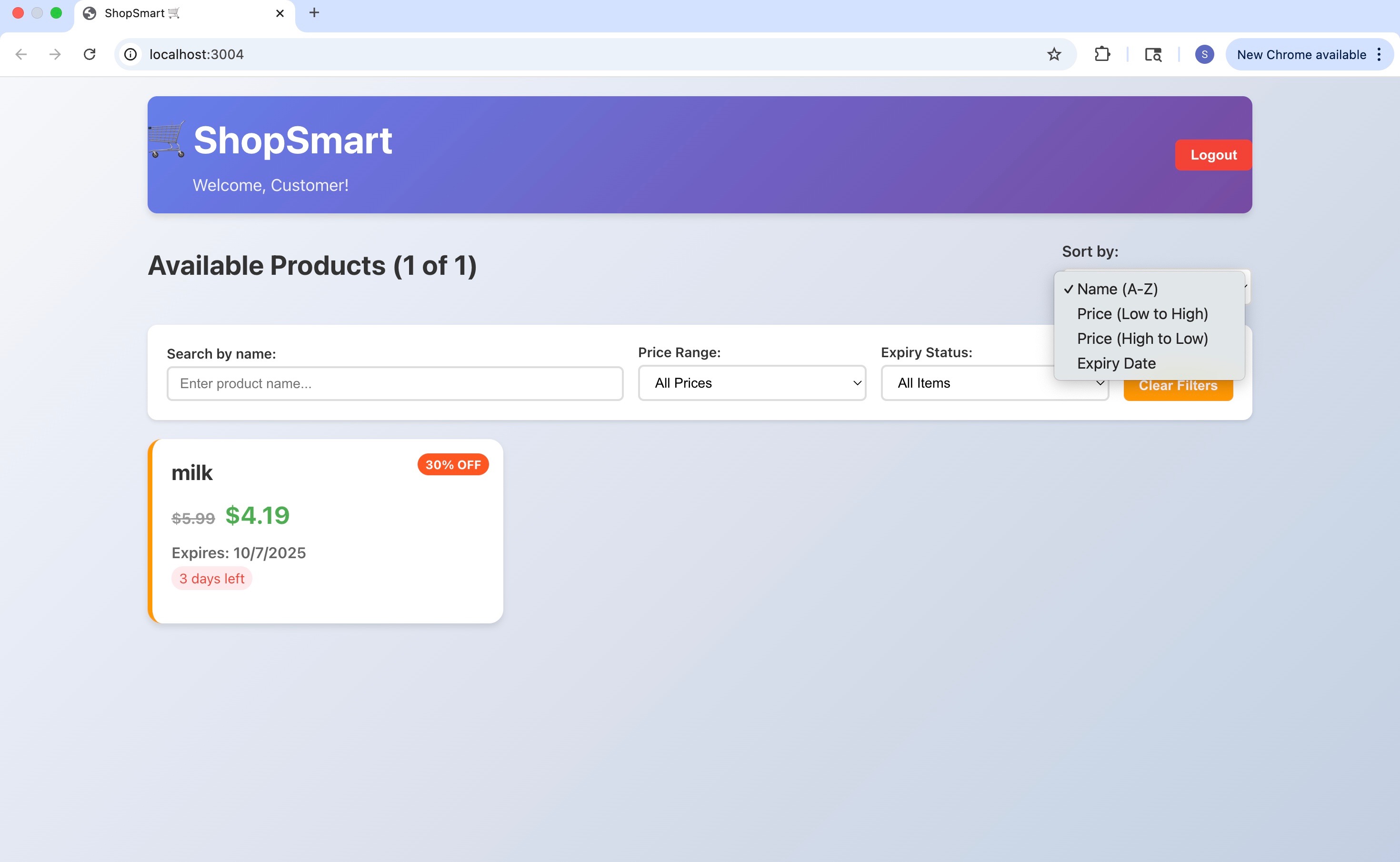Click the browser forward arrow
The width and height of the screenshot is (1400, 862).
[55, 54]
